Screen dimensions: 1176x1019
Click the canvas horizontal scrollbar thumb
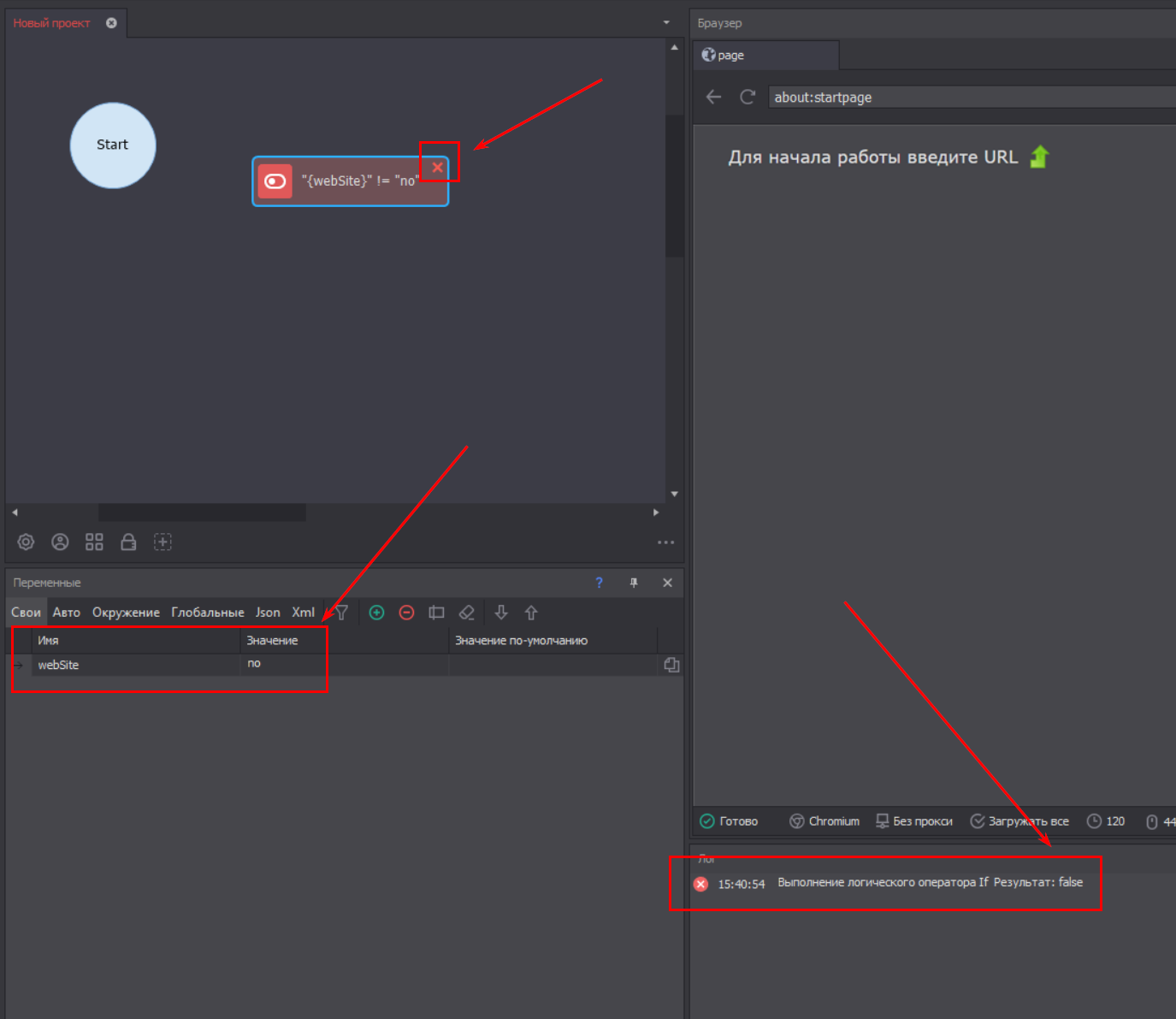202,512
